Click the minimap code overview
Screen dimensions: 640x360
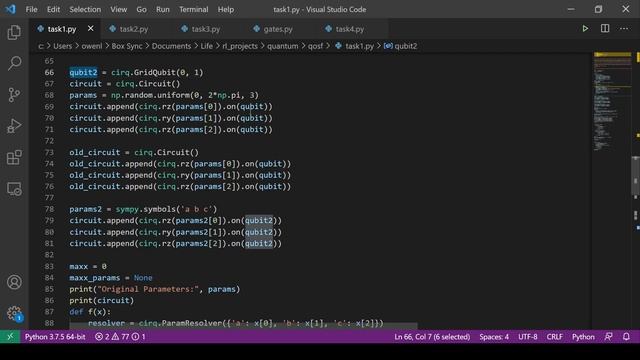(612, 102)
